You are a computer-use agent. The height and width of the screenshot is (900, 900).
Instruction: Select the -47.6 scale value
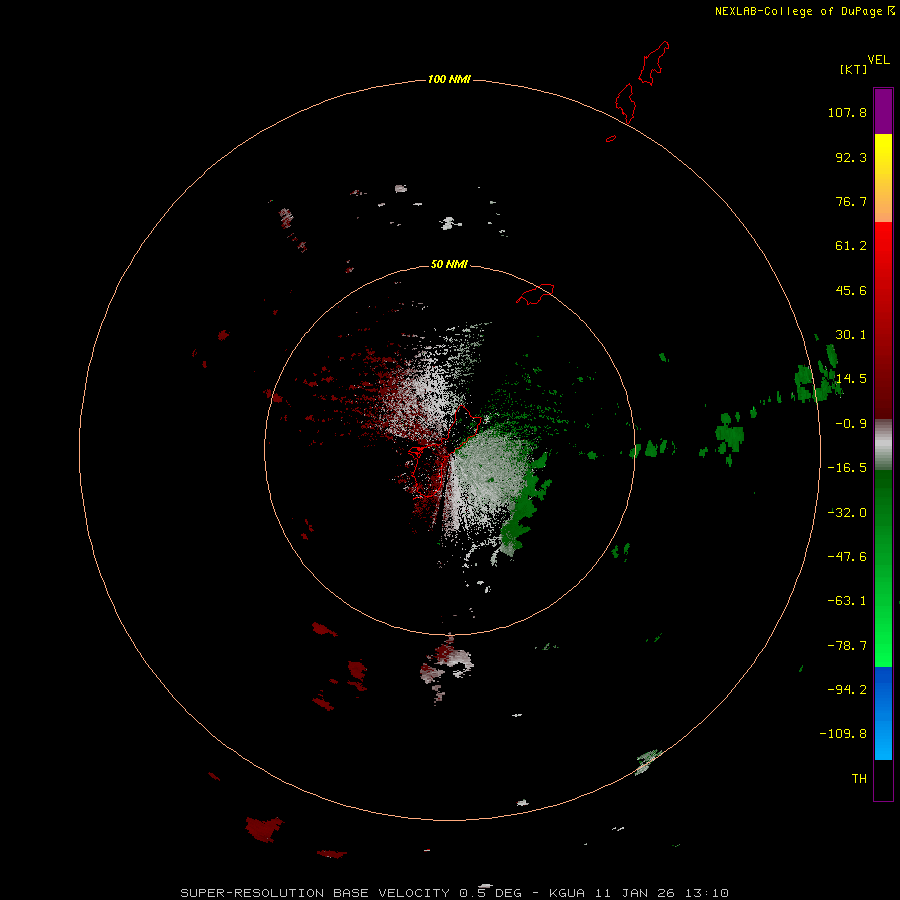click(847, 557)
